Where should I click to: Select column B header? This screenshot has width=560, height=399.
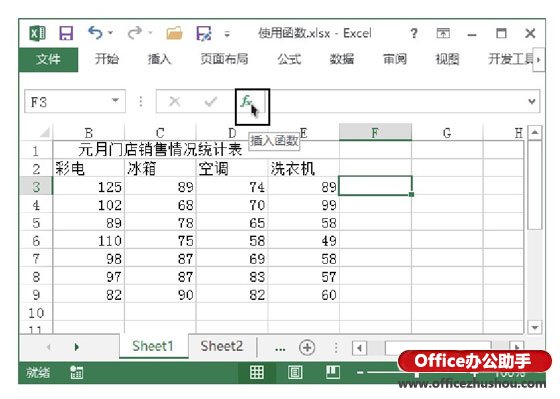89,133
